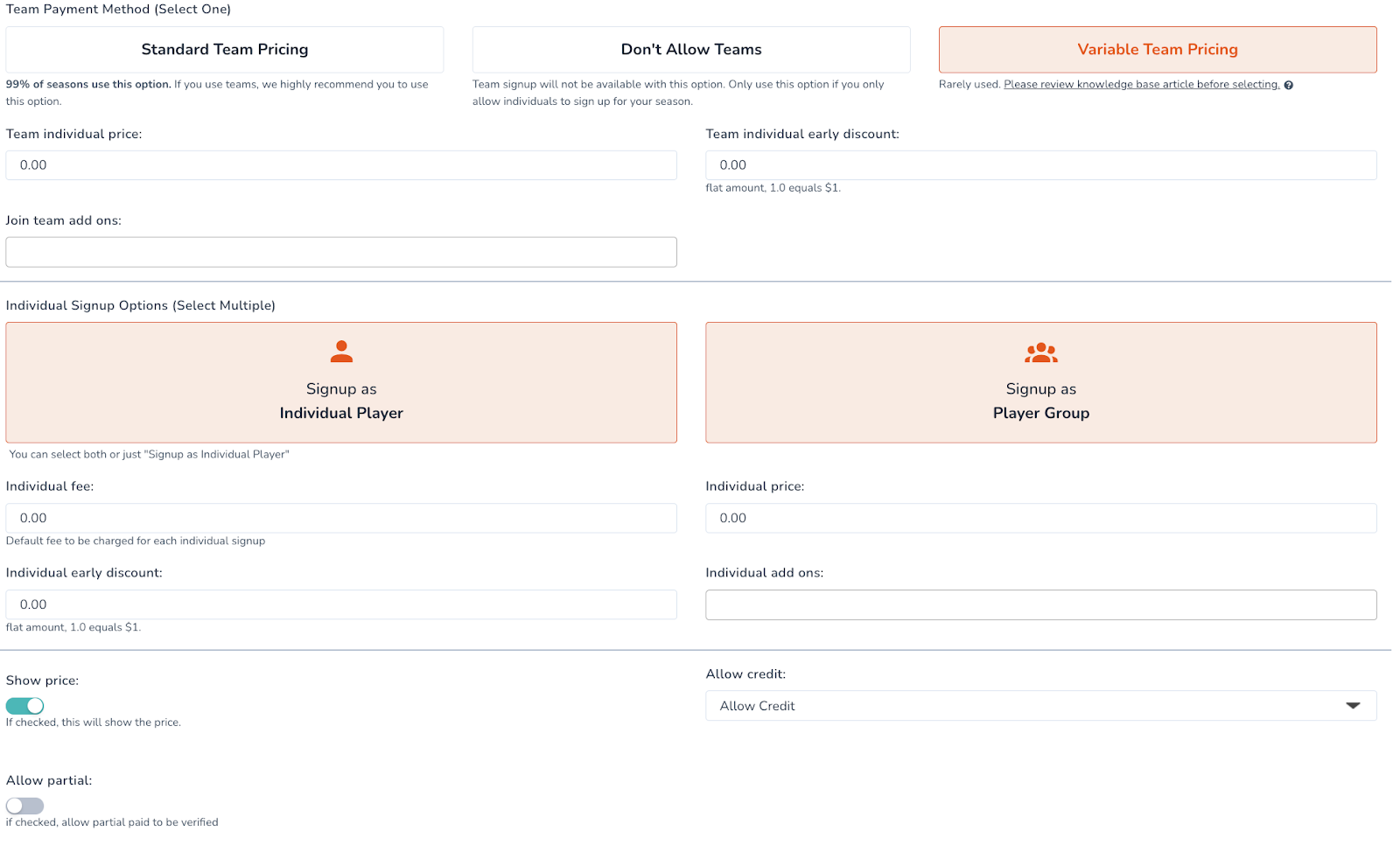Focus Individual early discount field
This screenshot has width=1400, height=845.
pos(341,604)
